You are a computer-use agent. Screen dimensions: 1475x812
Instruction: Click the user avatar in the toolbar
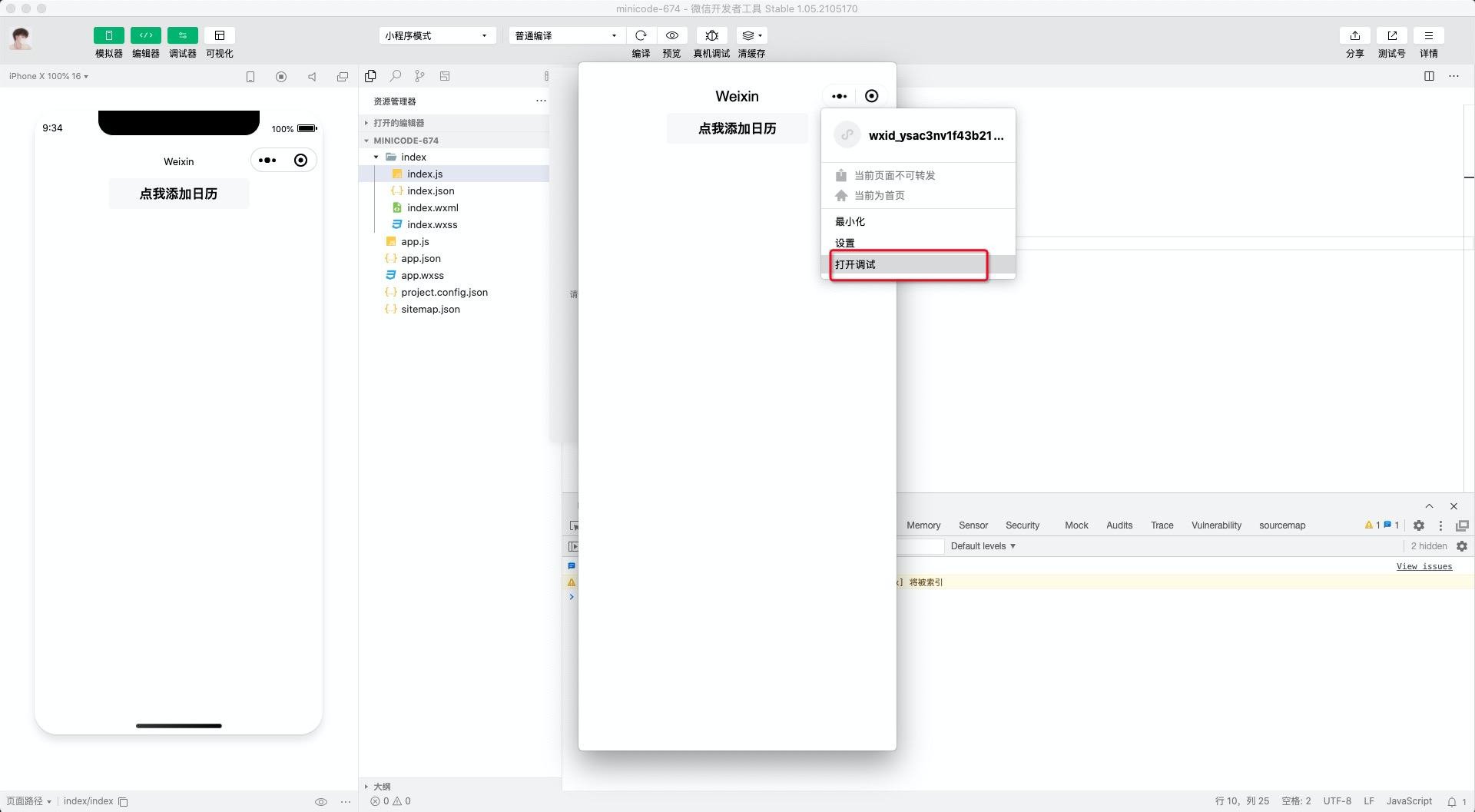point(21,38)
